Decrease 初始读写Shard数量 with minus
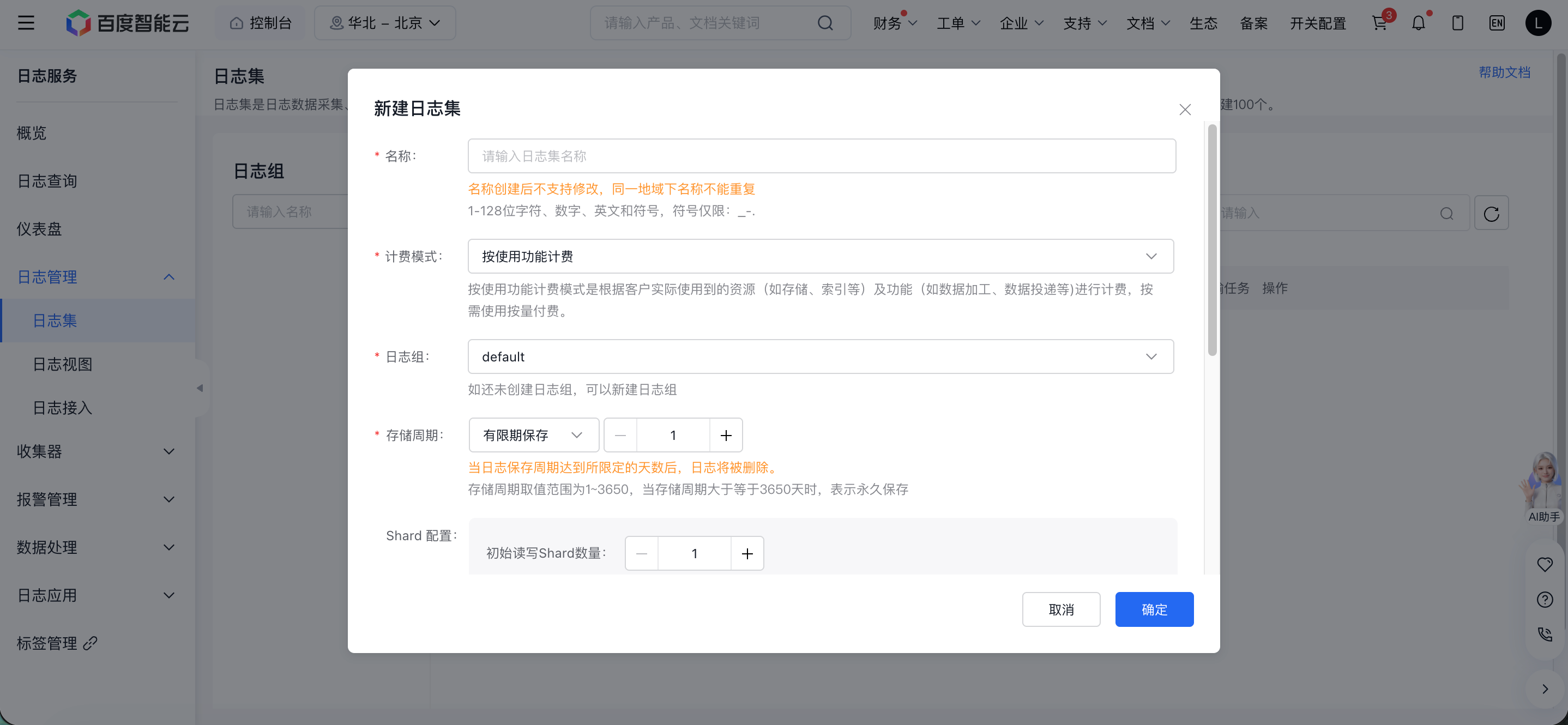The height and width of the screenshot is (725, 1568). 642,553
